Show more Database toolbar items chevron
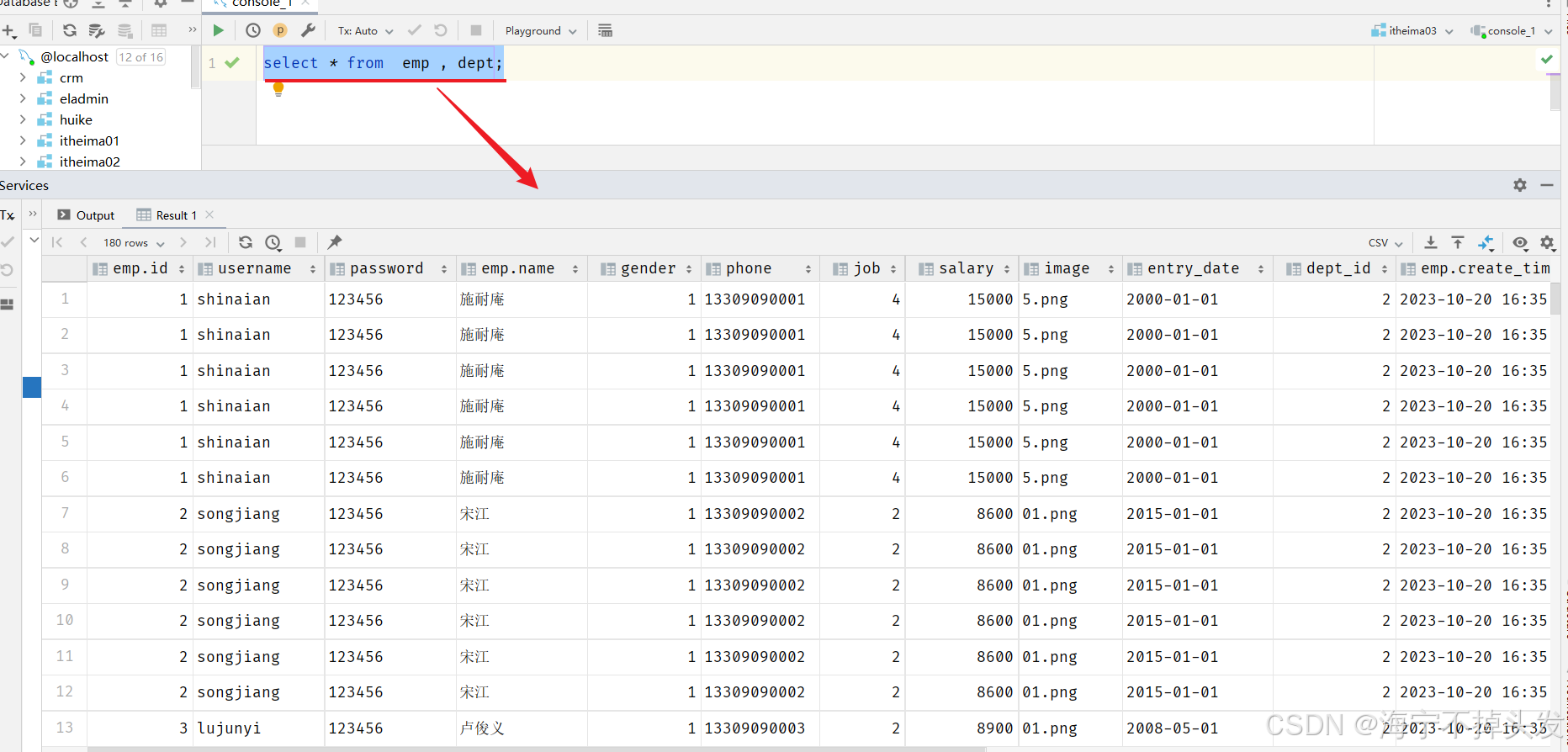The image size is (1568, 752). (x=193, y=30)
